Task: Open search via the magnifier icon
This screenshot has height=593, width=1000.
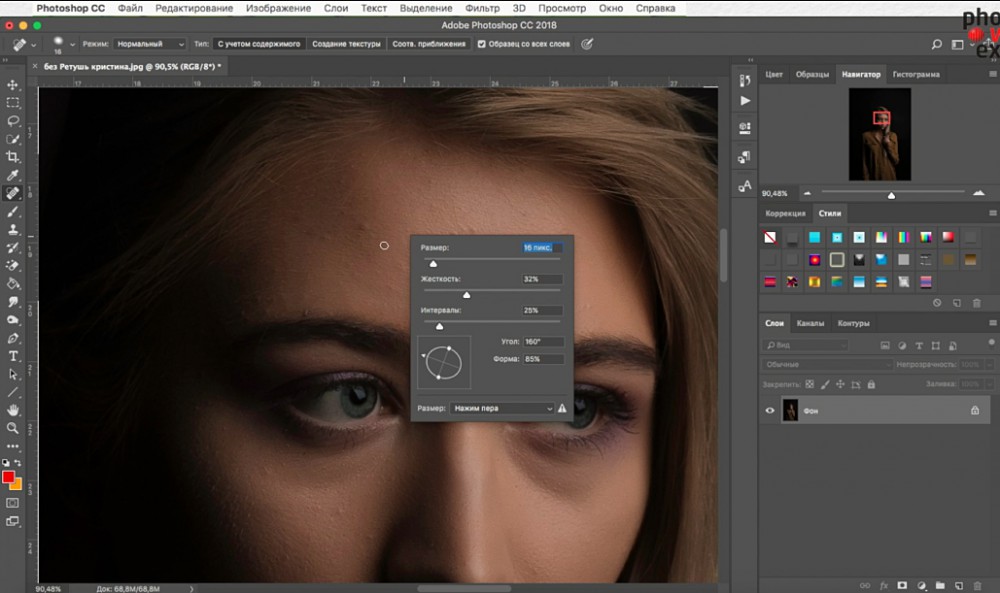Action: tap(936, 44)
